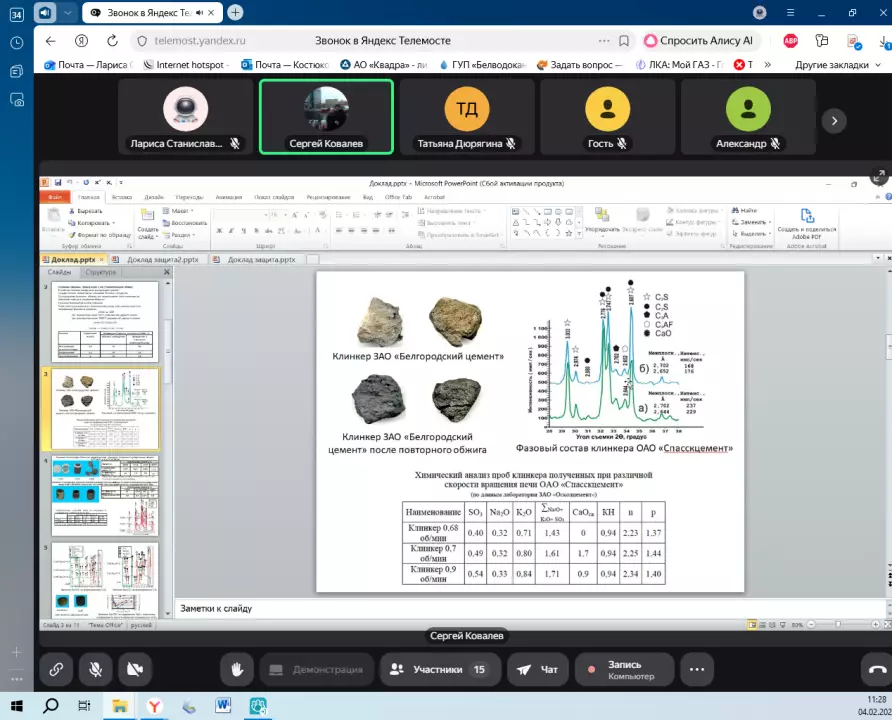Open more call options menu
Screen dimensions: 892x720
point(697,669)
